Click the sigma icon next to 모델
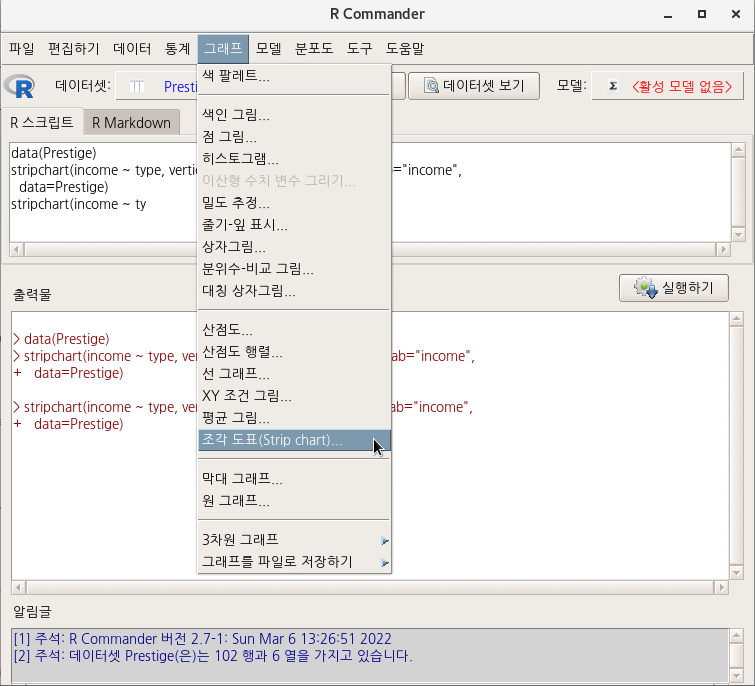 pyautogui.click(x=612, y=86)
